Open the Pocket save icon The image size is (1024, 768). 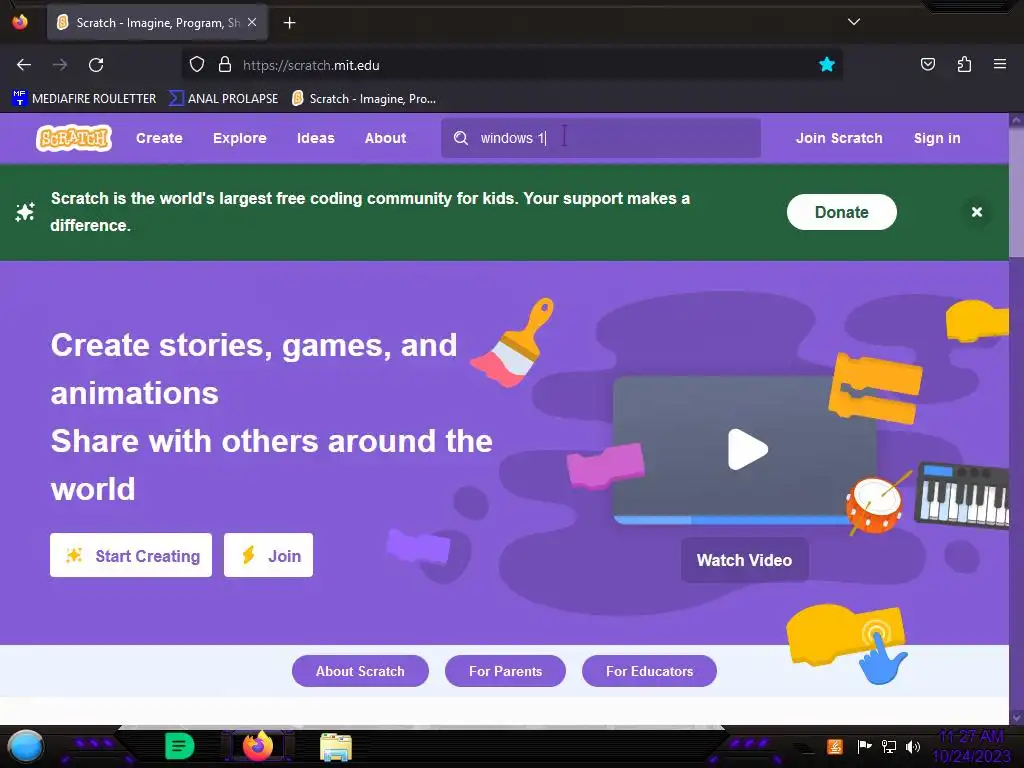pyautogui.click(x=927, y=65)
